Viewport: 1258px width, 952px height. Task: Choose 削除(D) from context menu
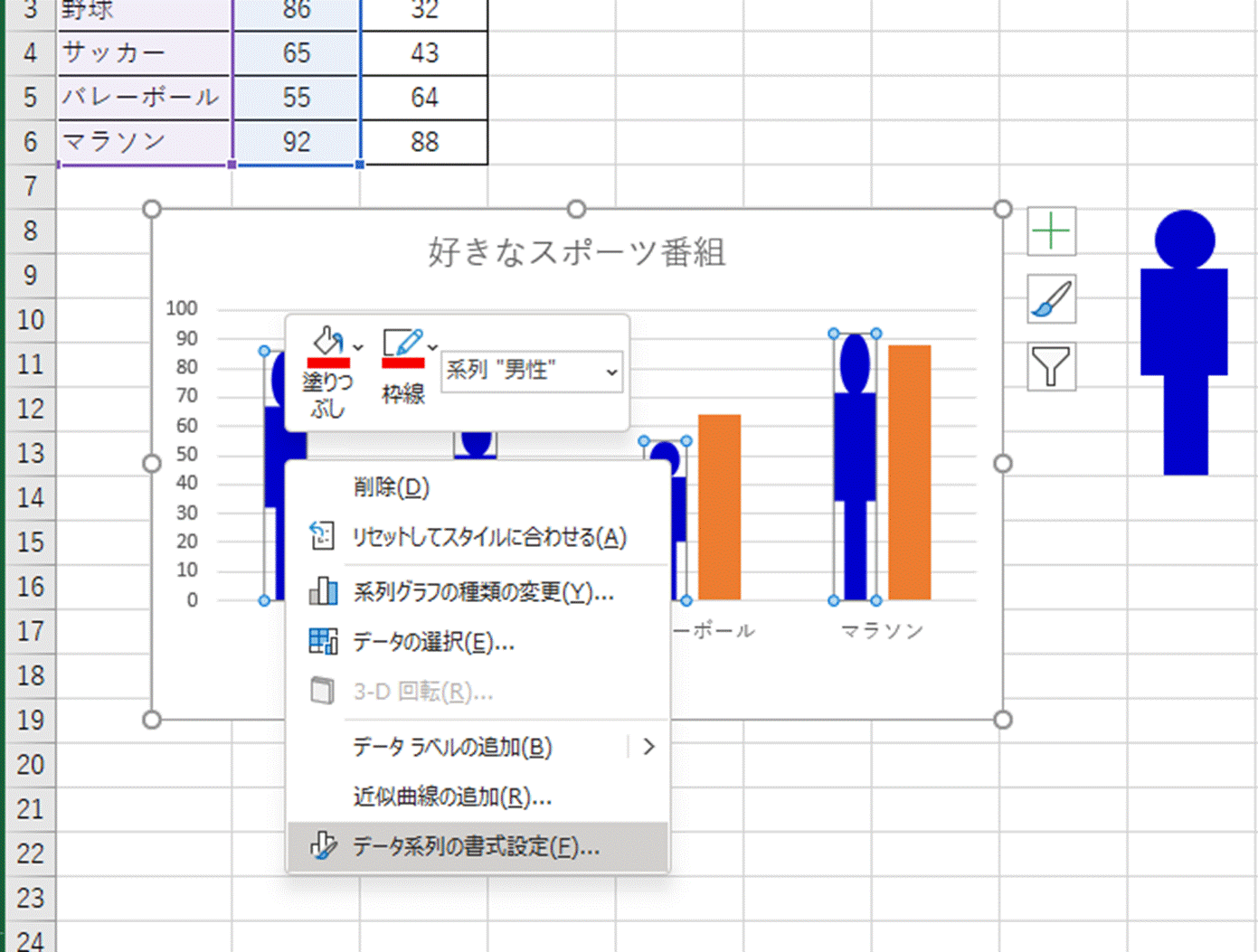pyautogui.click(x=478, y=487)
